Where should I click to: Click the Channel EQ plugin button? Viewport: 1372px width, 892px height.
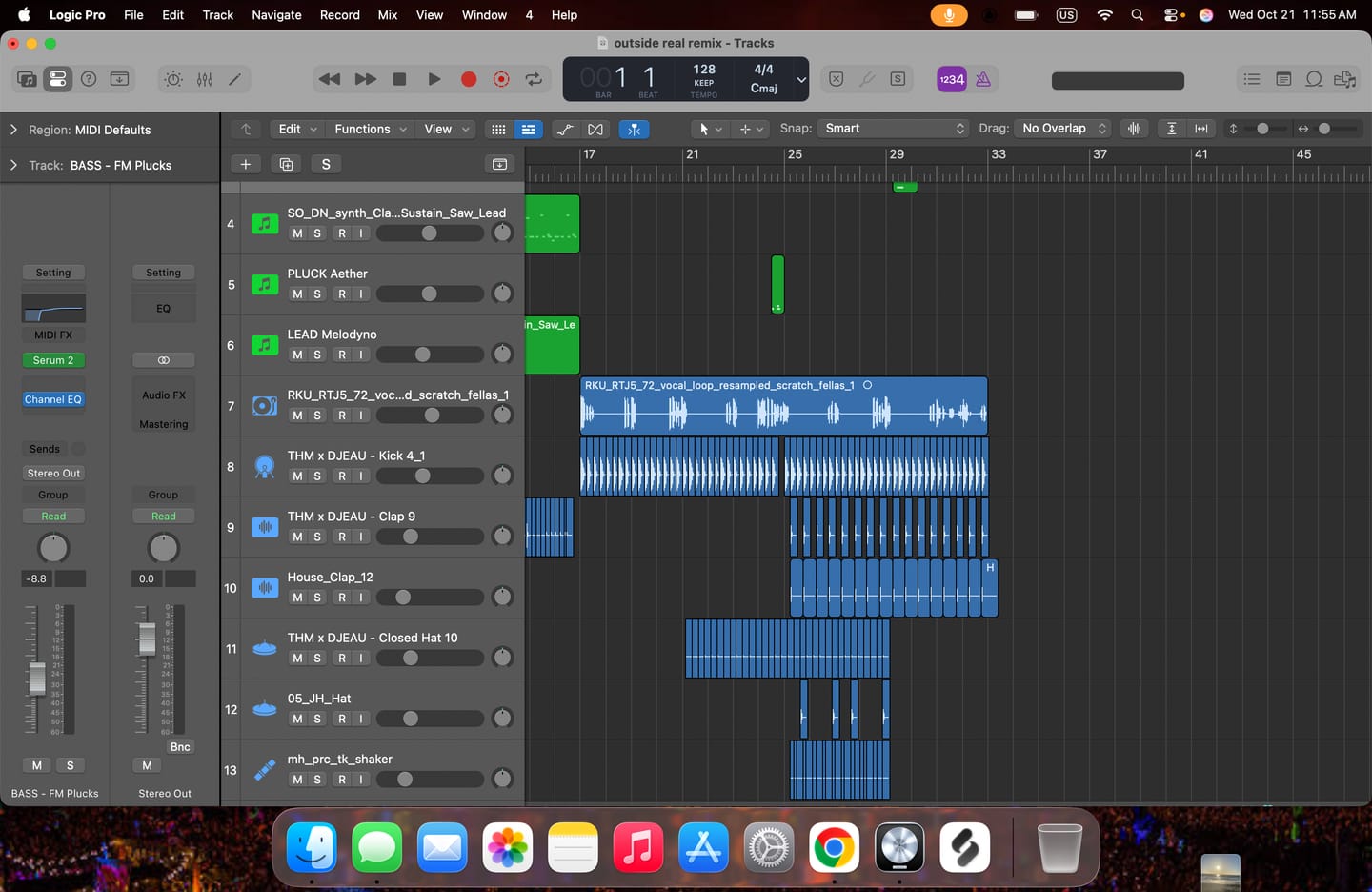pos(53,399)
